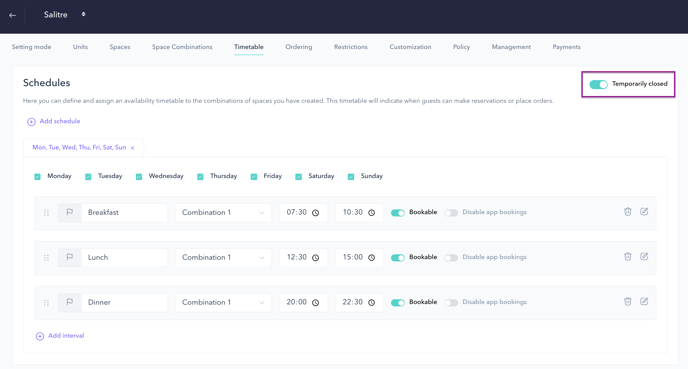688x369 pixels.
Task: Click the plus icon beside Add interval
Action: click(x=39, y=336)
